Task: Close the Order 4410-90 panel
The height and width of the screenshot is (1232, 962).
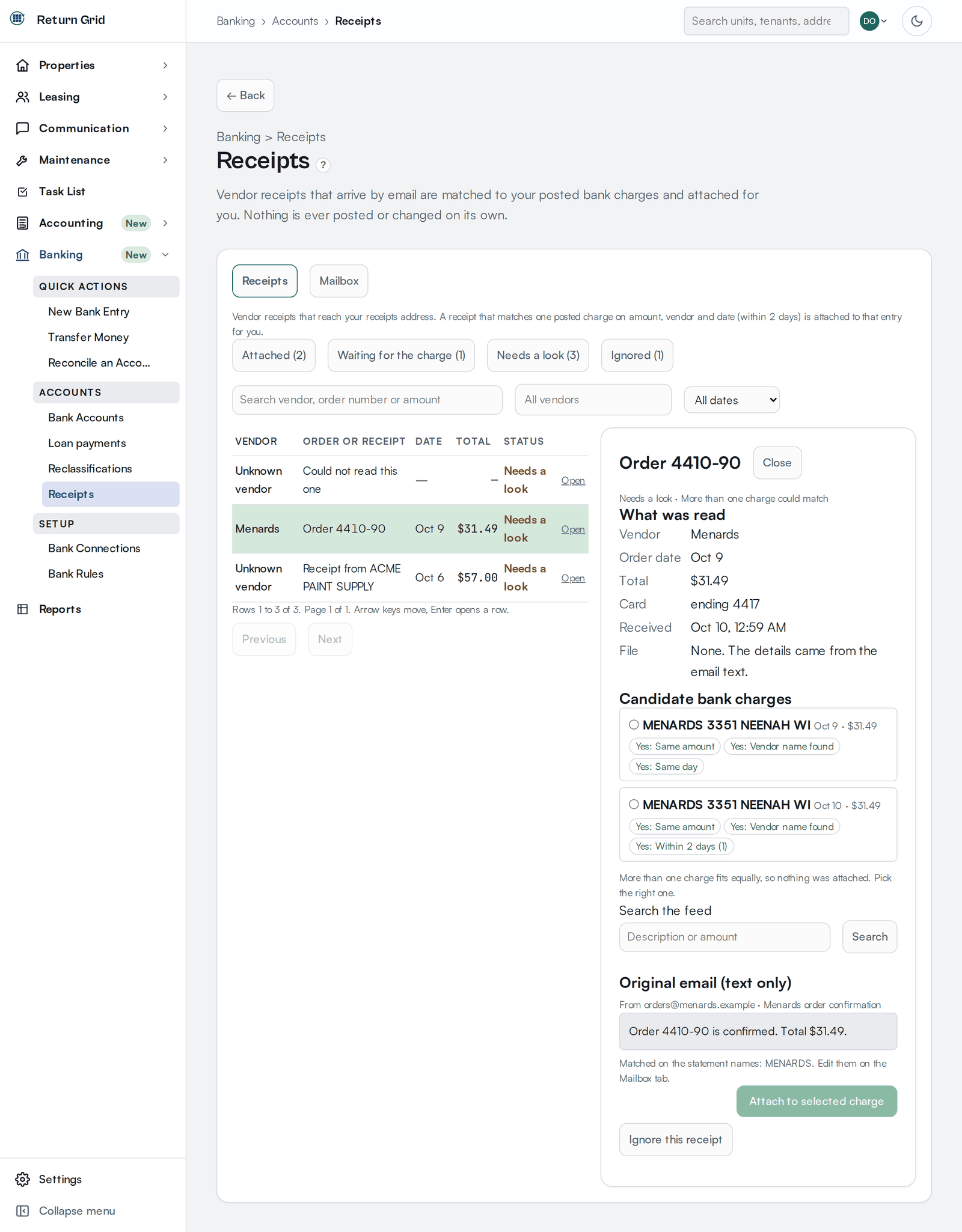Action: click(x=777, y=463)
